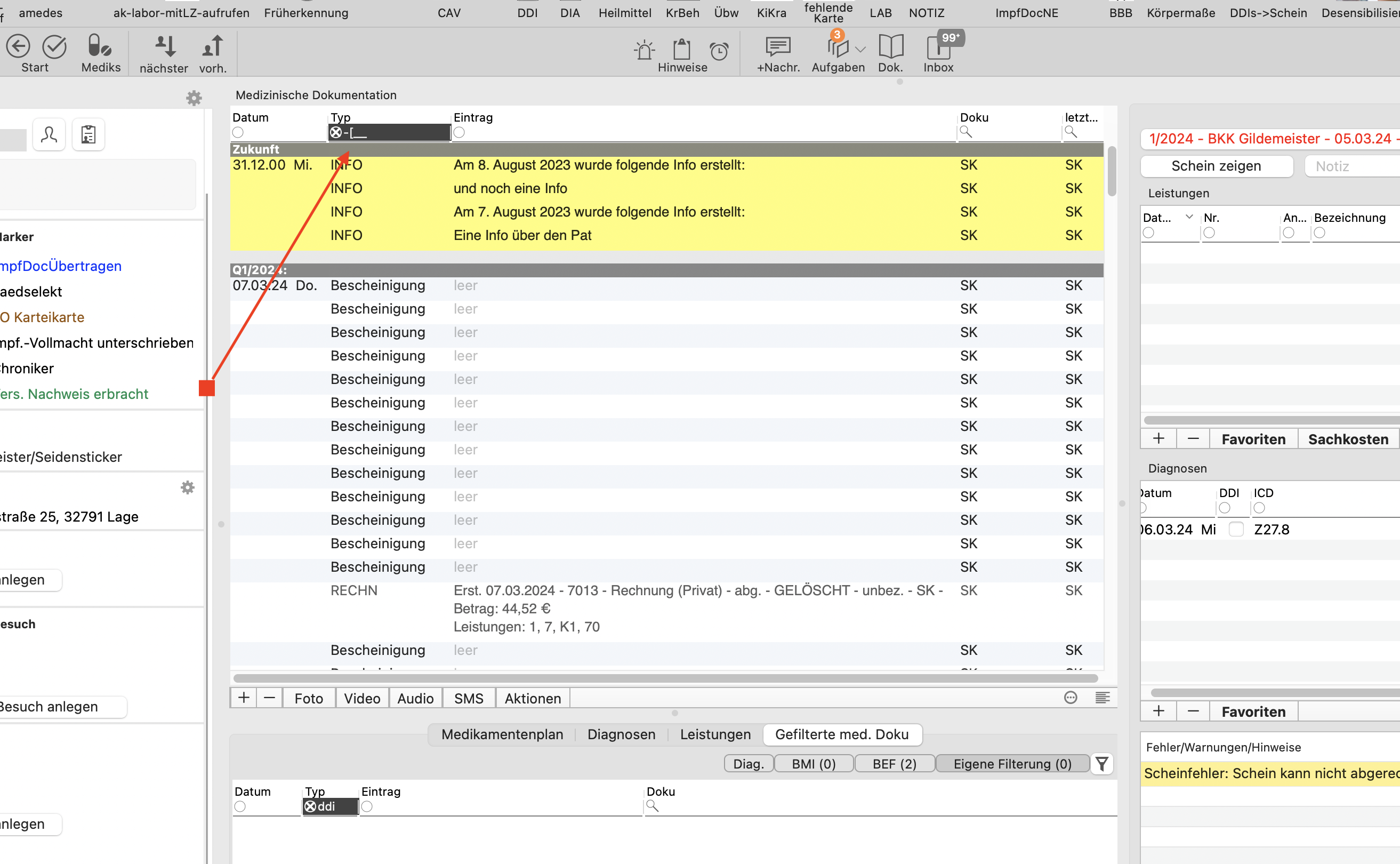The height and width of the screenshot is (864, 1400).
Task: Go to vorh. patient icon
Action: [213, 46]
